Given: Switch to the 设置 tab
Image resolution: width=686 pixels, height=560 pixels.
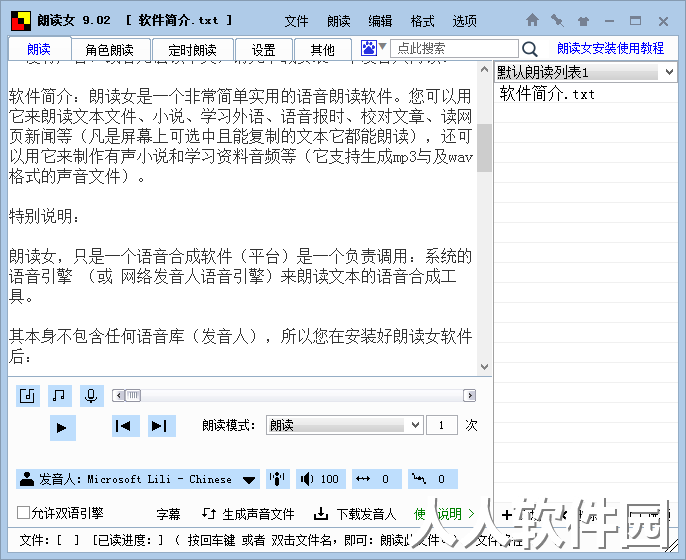Looking at the screenshot, I should (263, 50).
